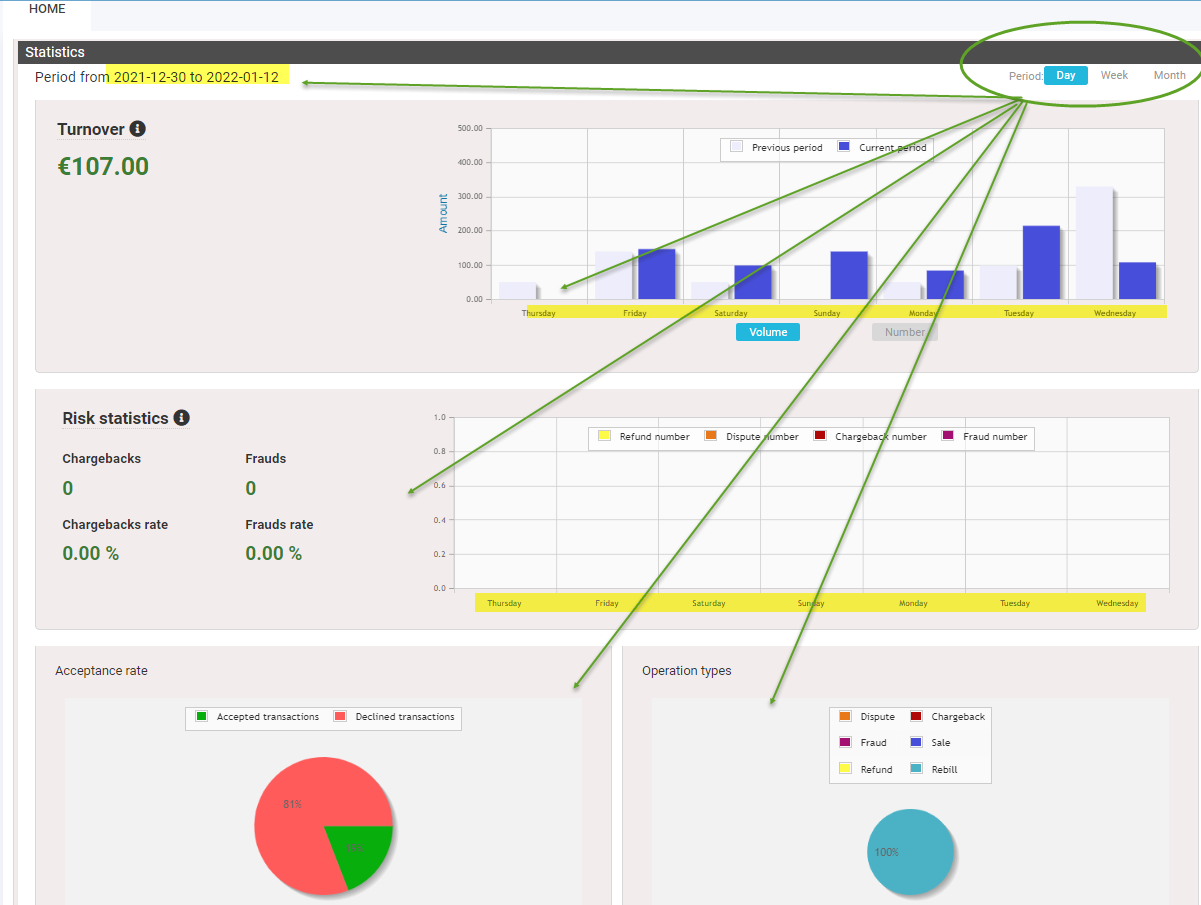This screenshot has width=1201, height=905.
Task: Click Friday's current period bar
Action: coord(656,274)
